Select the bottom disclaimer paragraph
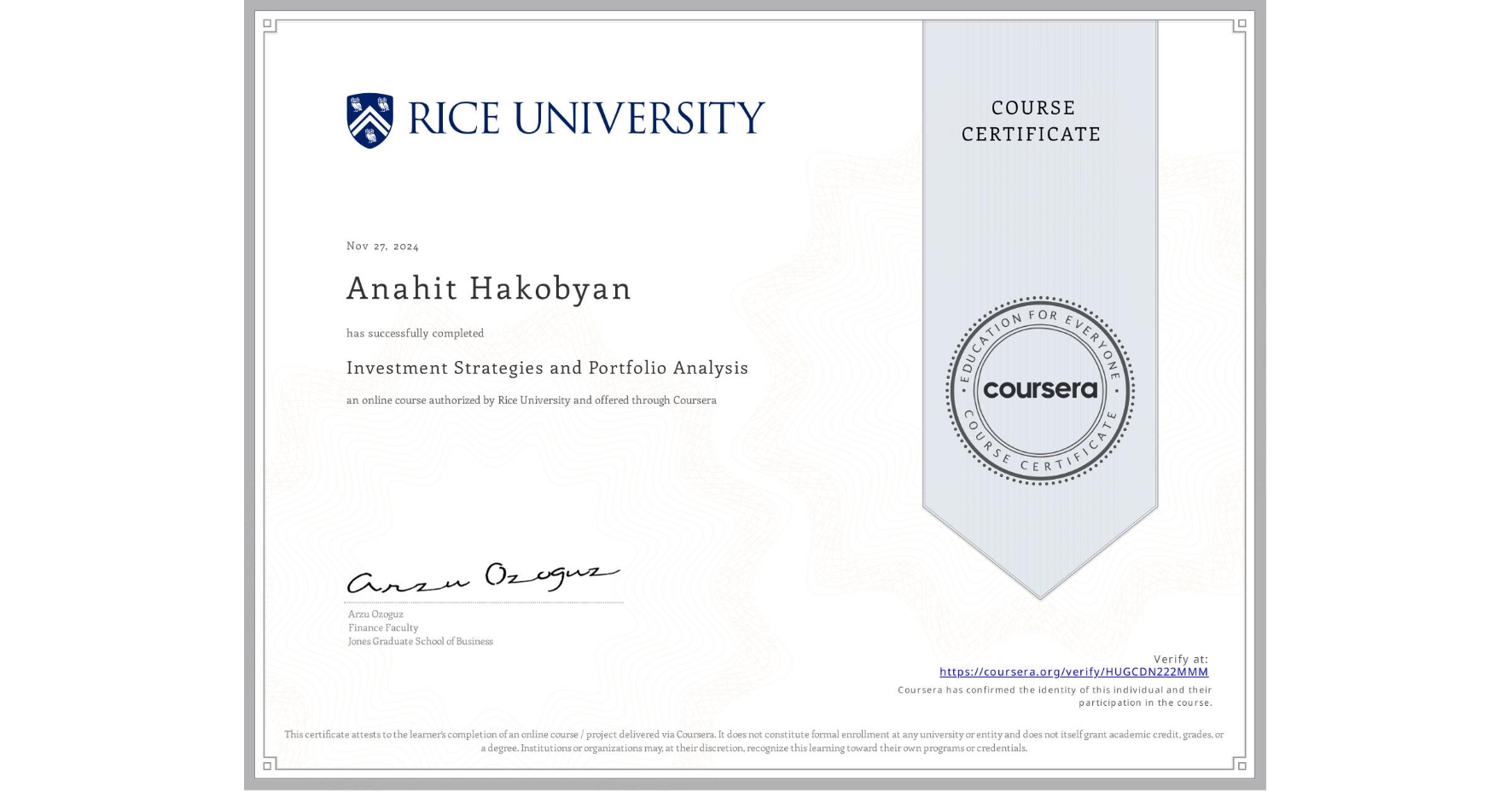1512x792 pixels. pyautogui.click(x=755, y=739)
